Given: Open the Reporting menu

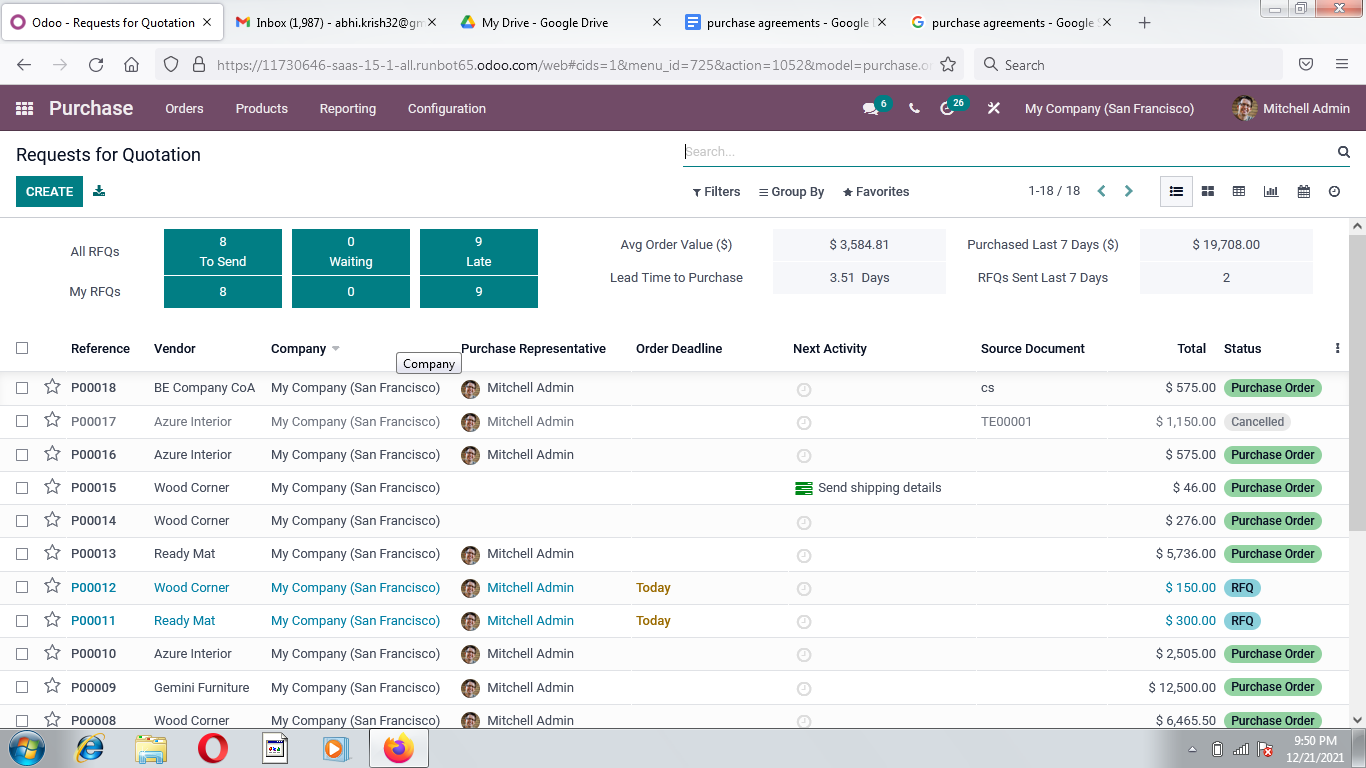Looking at the screenshot, I should coord(348,108).
